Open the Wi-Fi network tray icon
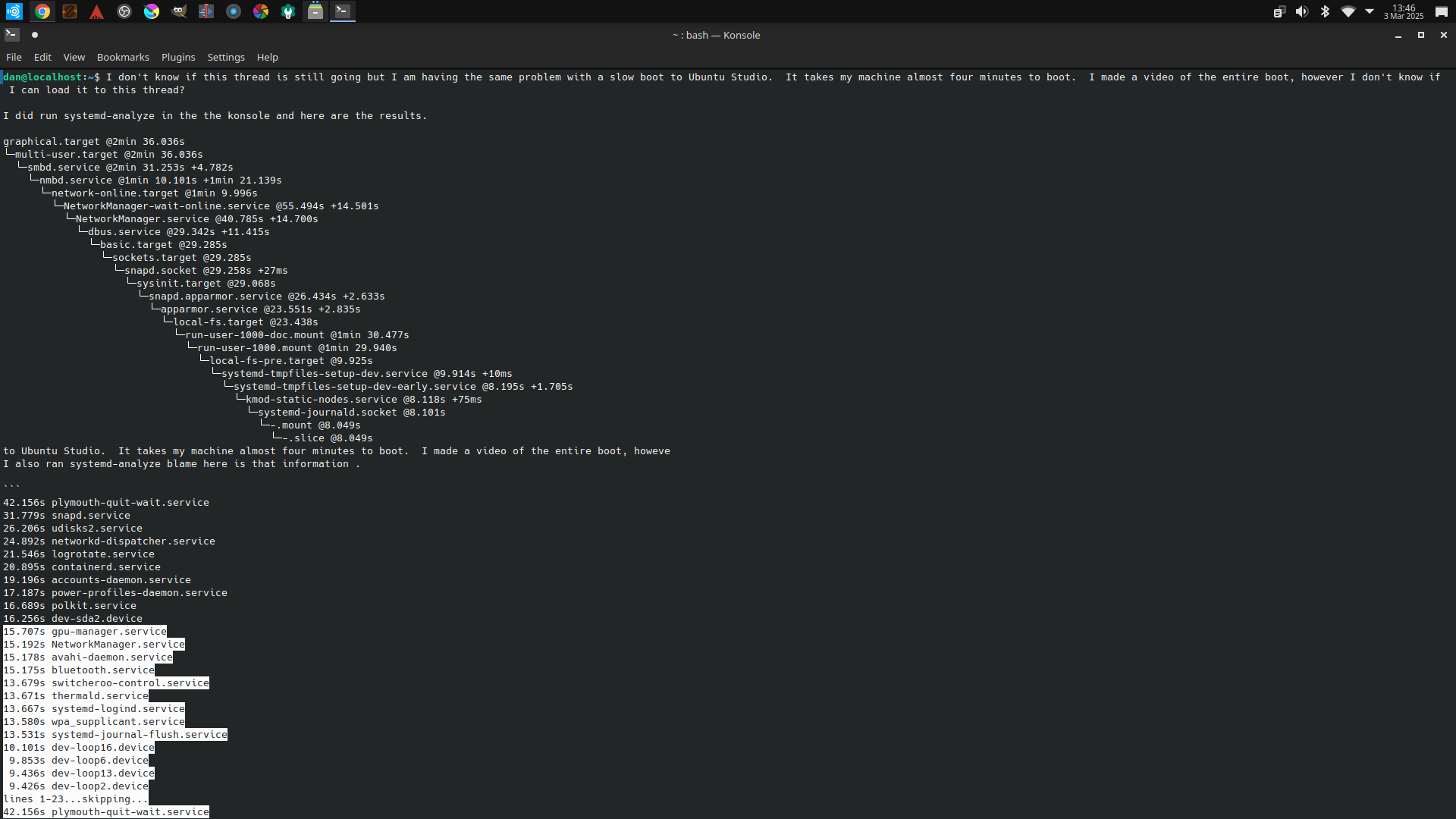The image size is (1456, 819). click(1348, 11)
